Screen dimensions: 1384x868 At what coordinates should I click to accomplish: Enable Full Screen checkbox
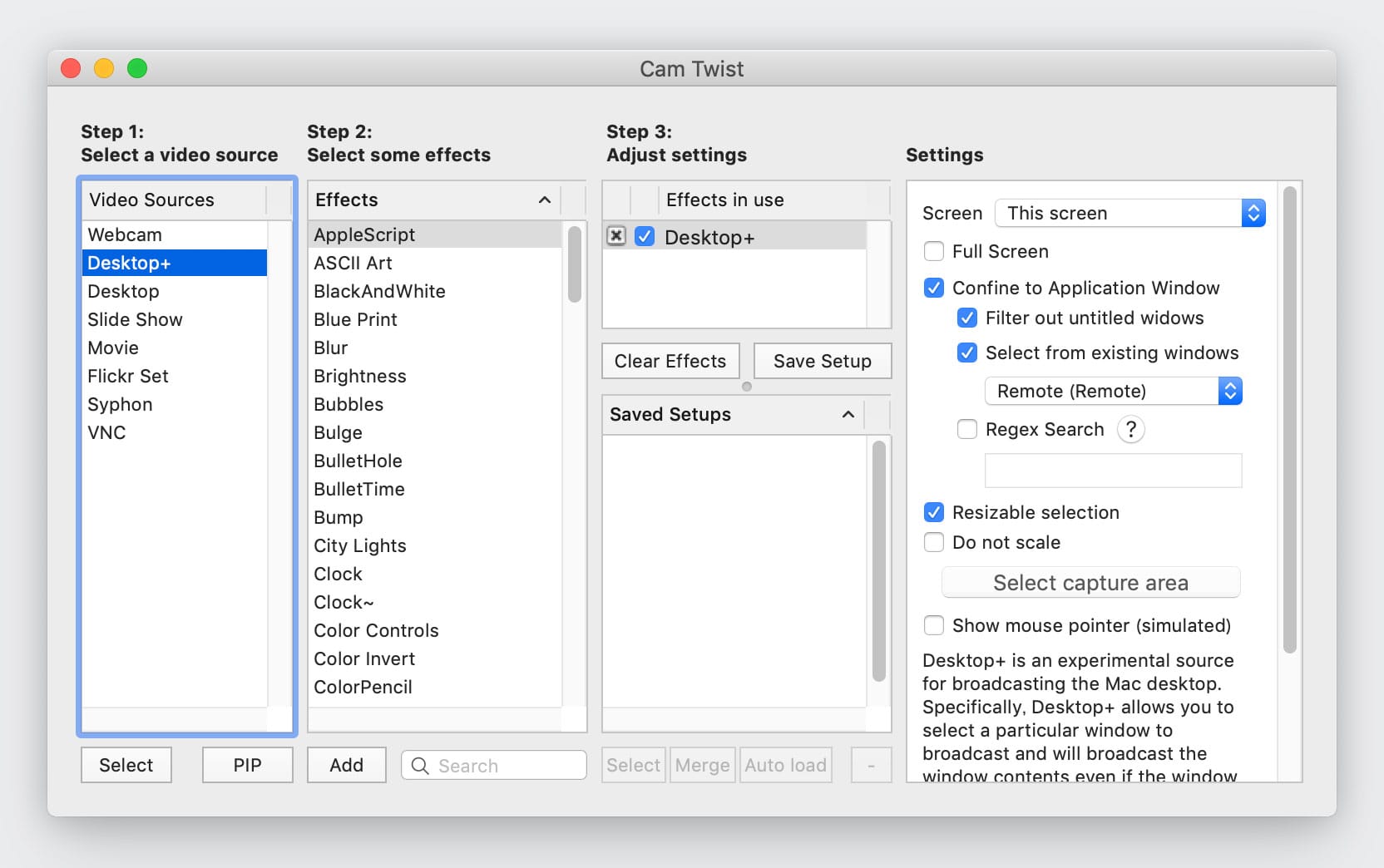(x=934, y=251)
